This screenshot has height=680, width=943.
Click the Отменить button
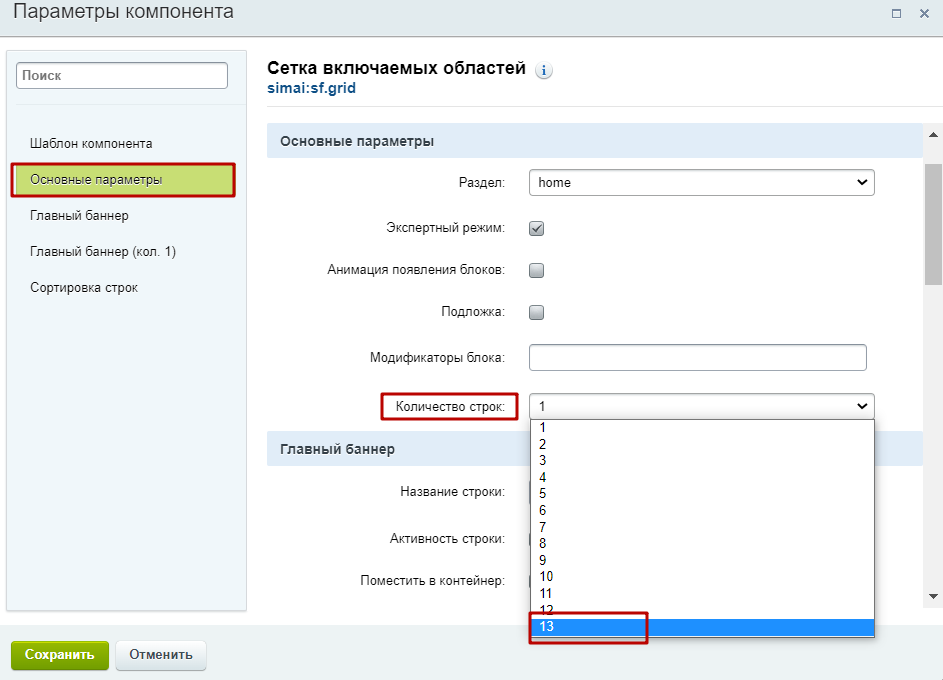[x=160, y=655]
